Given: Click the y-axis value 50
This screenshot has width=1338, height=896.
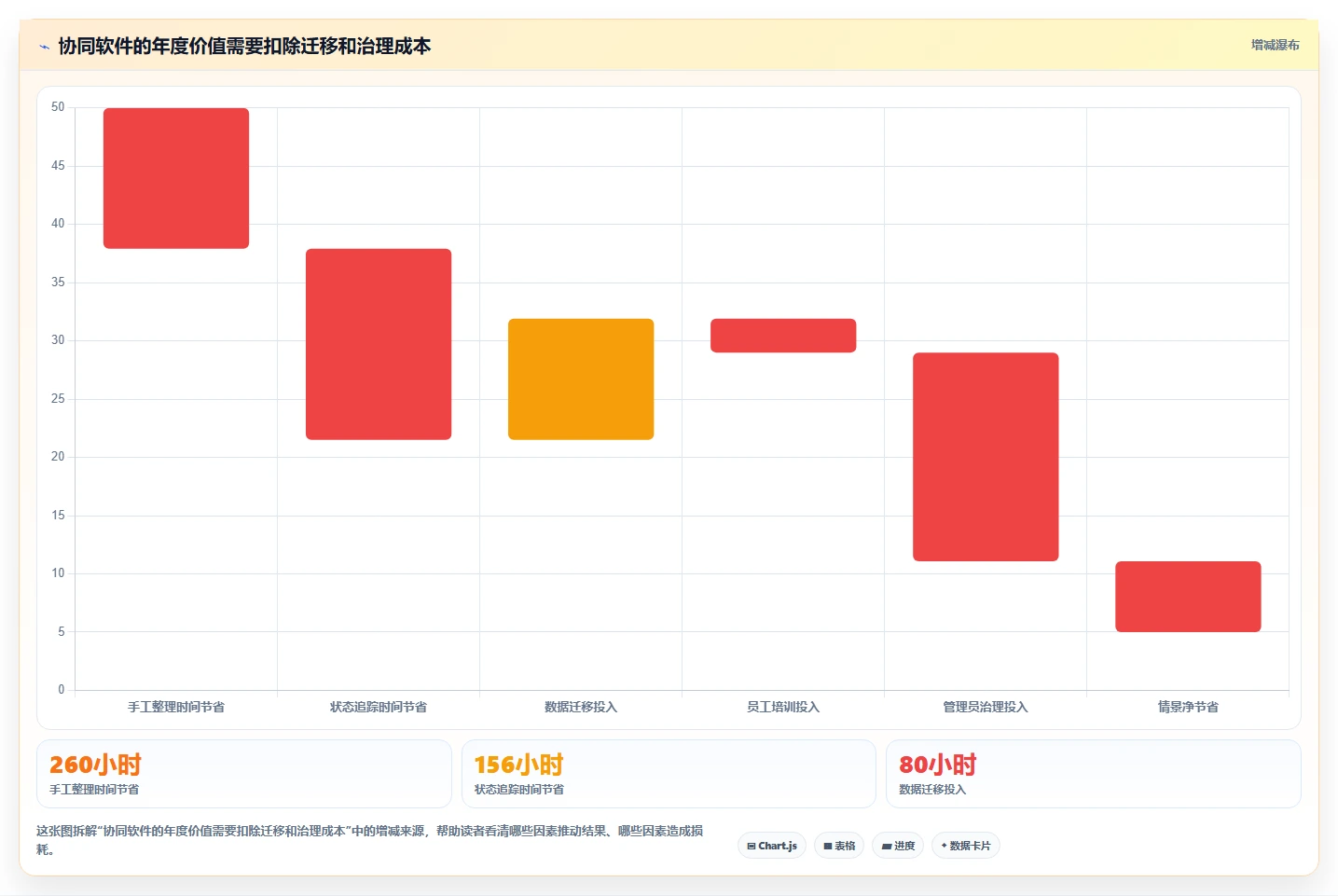Looking at the screenshot, I should pyautogui.click(x=58, y=107).
